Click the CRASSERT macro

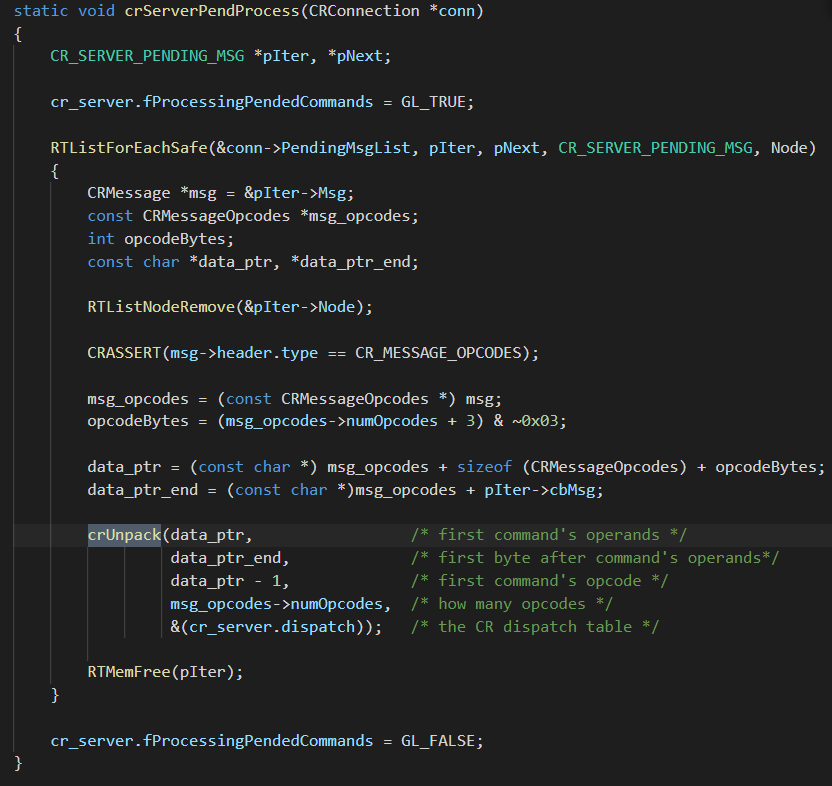124,353
